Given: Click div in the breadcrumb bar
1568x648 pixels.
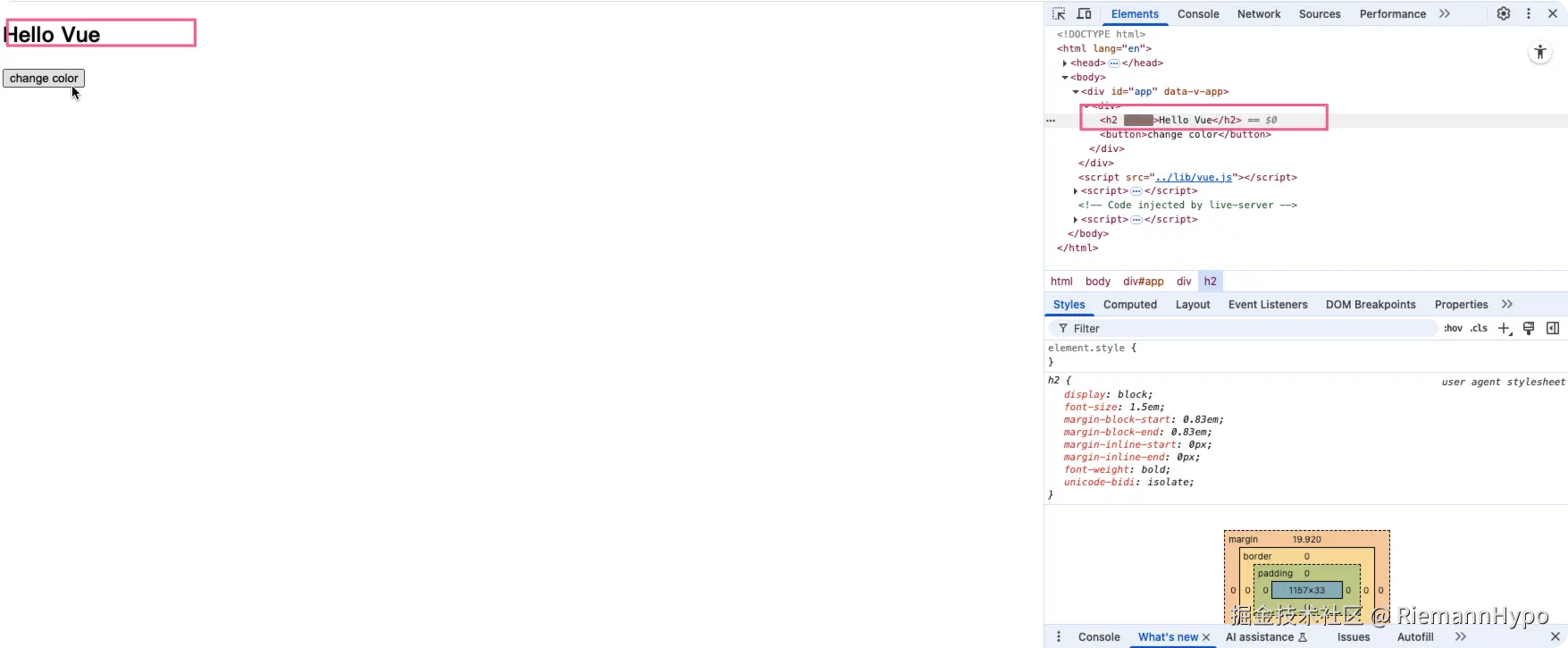Looking at the screenshot, I should click(x=1184, y=282).
